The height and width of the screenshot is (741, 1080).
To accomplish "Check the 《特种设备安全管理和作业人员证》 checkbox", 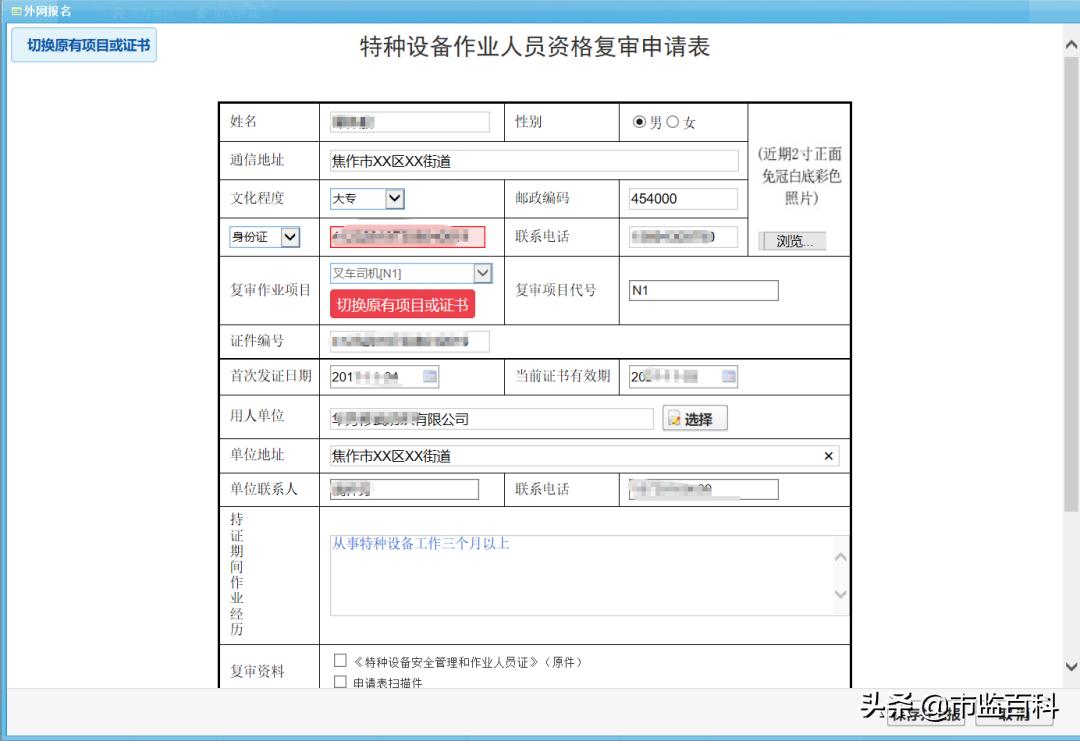I will pyautogui.click(x=340, y=659).
